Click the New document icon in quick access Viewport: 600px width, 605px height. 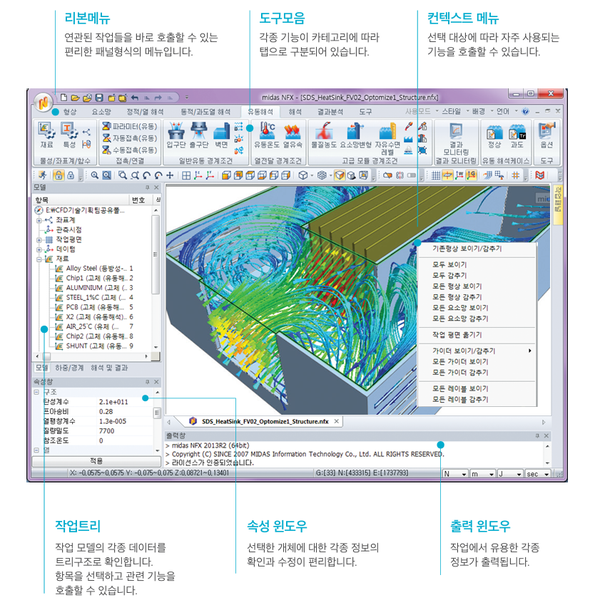(64, 98)
